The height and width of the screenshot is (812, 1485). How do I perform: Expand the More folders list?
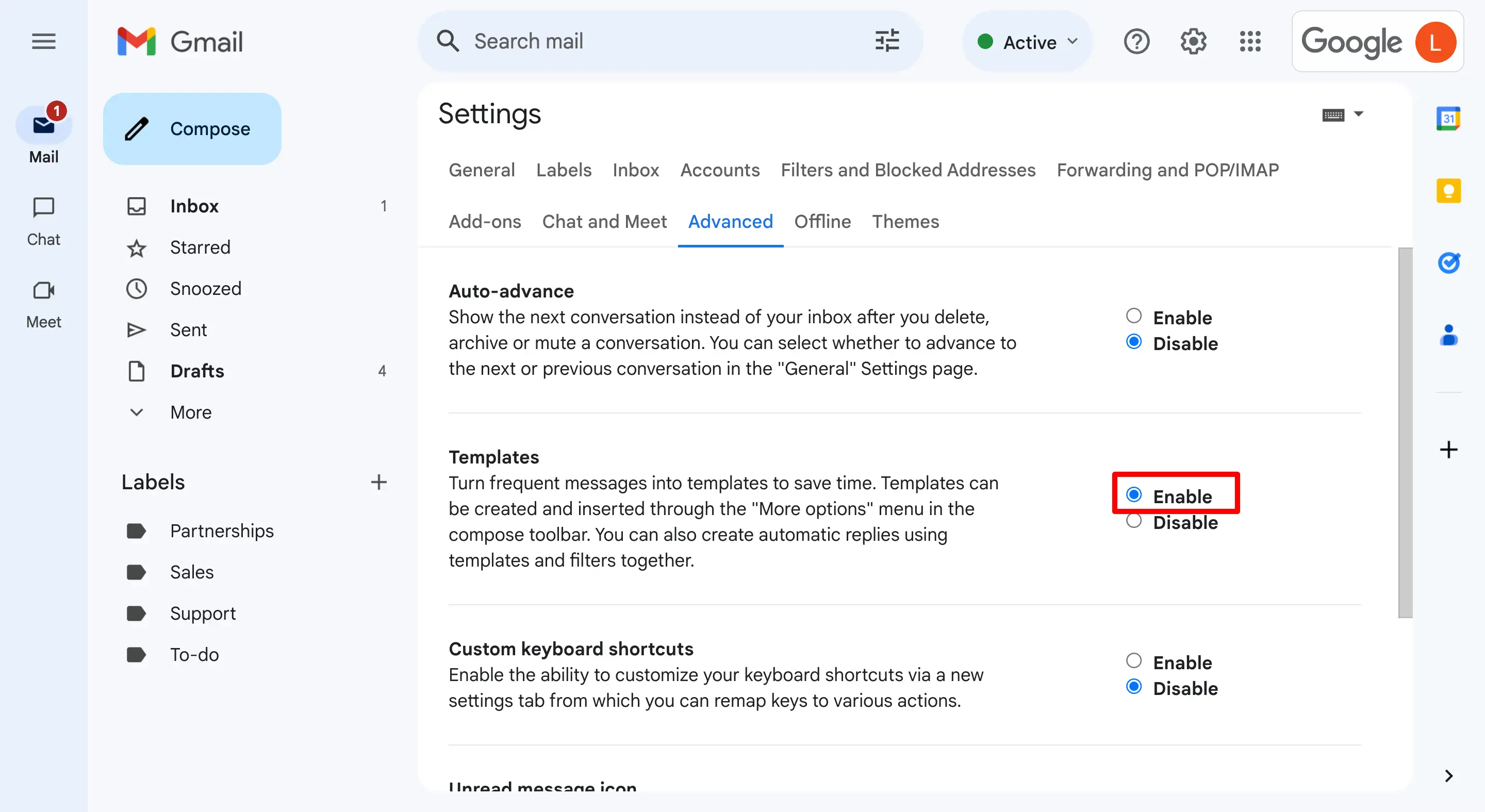tap(190, 412)
